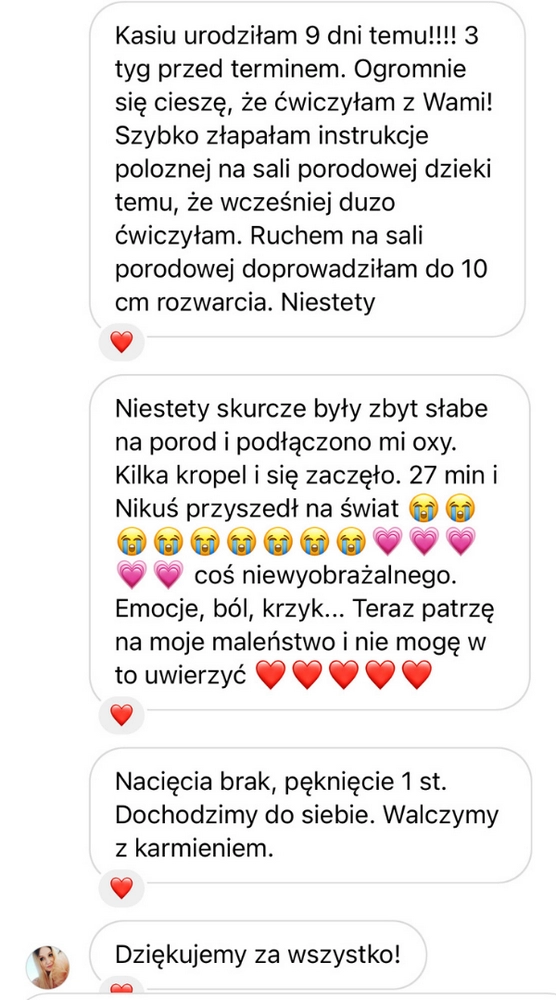
Task: Tap heart reaction under 'Kasiu urodziłam' message
Action: tap(121, 342)
